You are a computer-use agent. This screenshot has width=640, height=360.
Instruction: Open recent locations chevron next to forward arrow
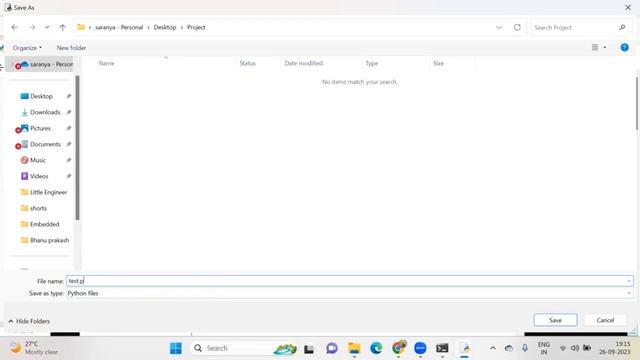click(47, 27)
